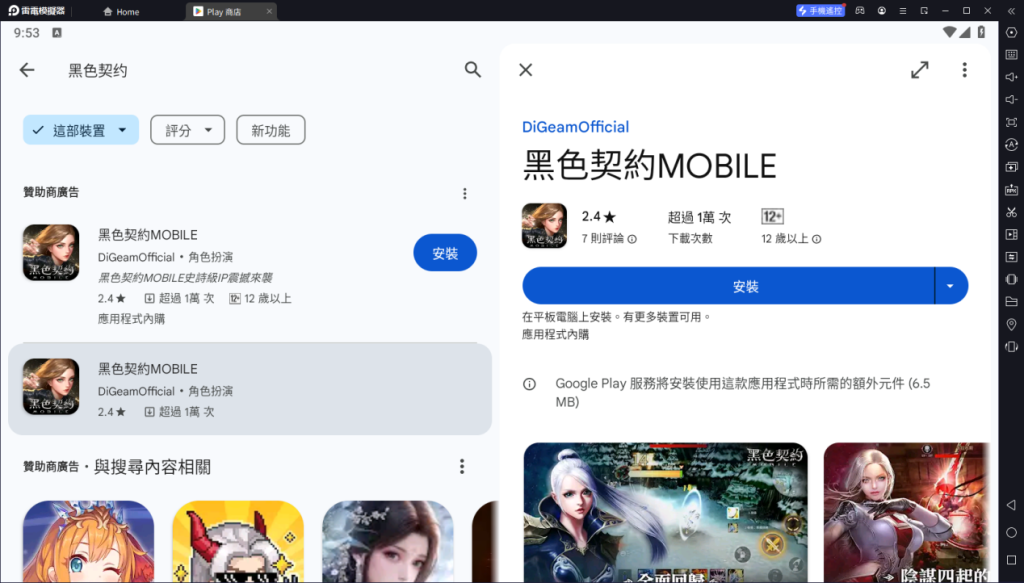Close the Play 商店 tab

pos(269,11)
